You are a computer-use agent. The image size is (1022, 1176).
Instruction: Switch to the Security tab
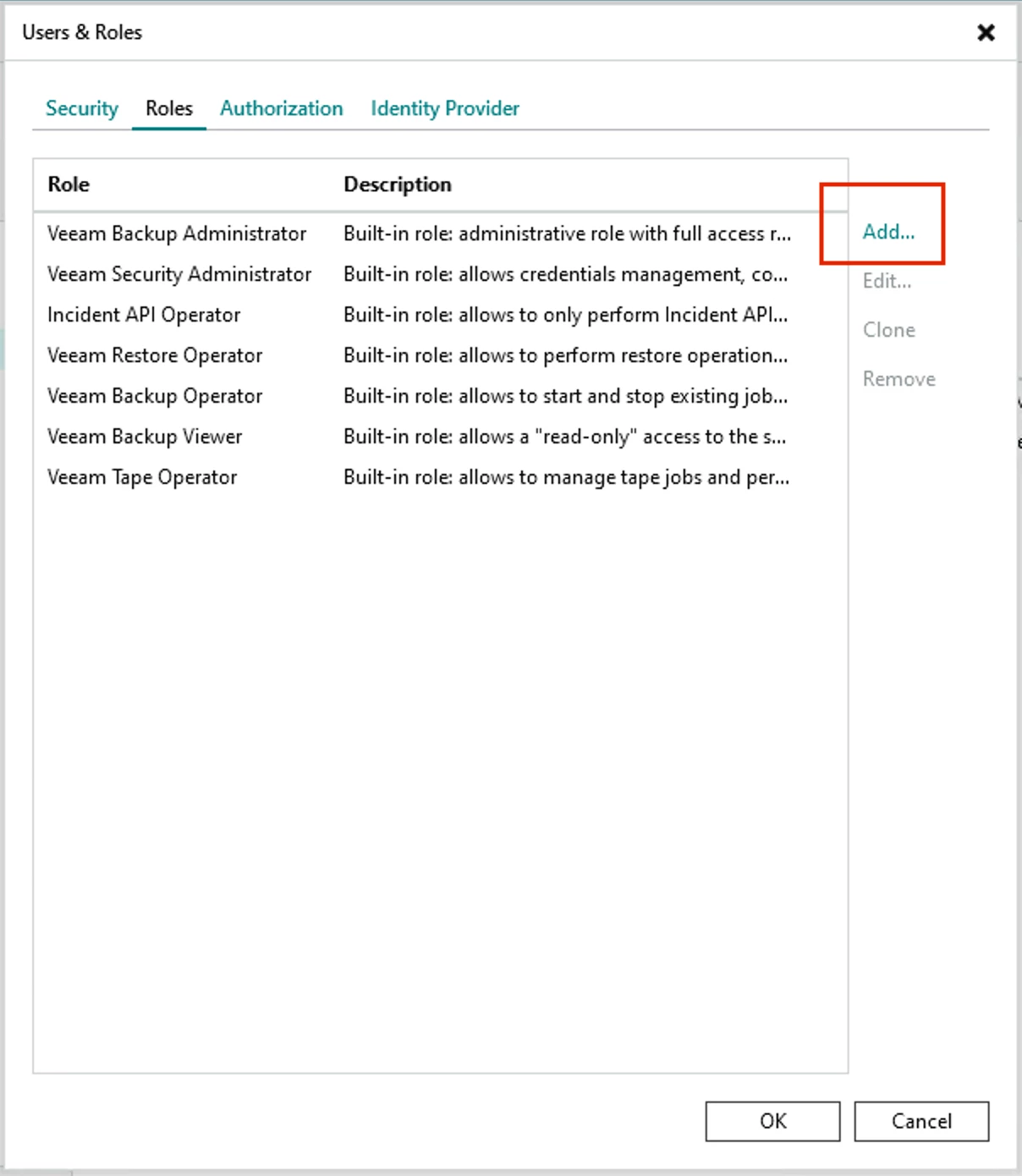(81, 108)
